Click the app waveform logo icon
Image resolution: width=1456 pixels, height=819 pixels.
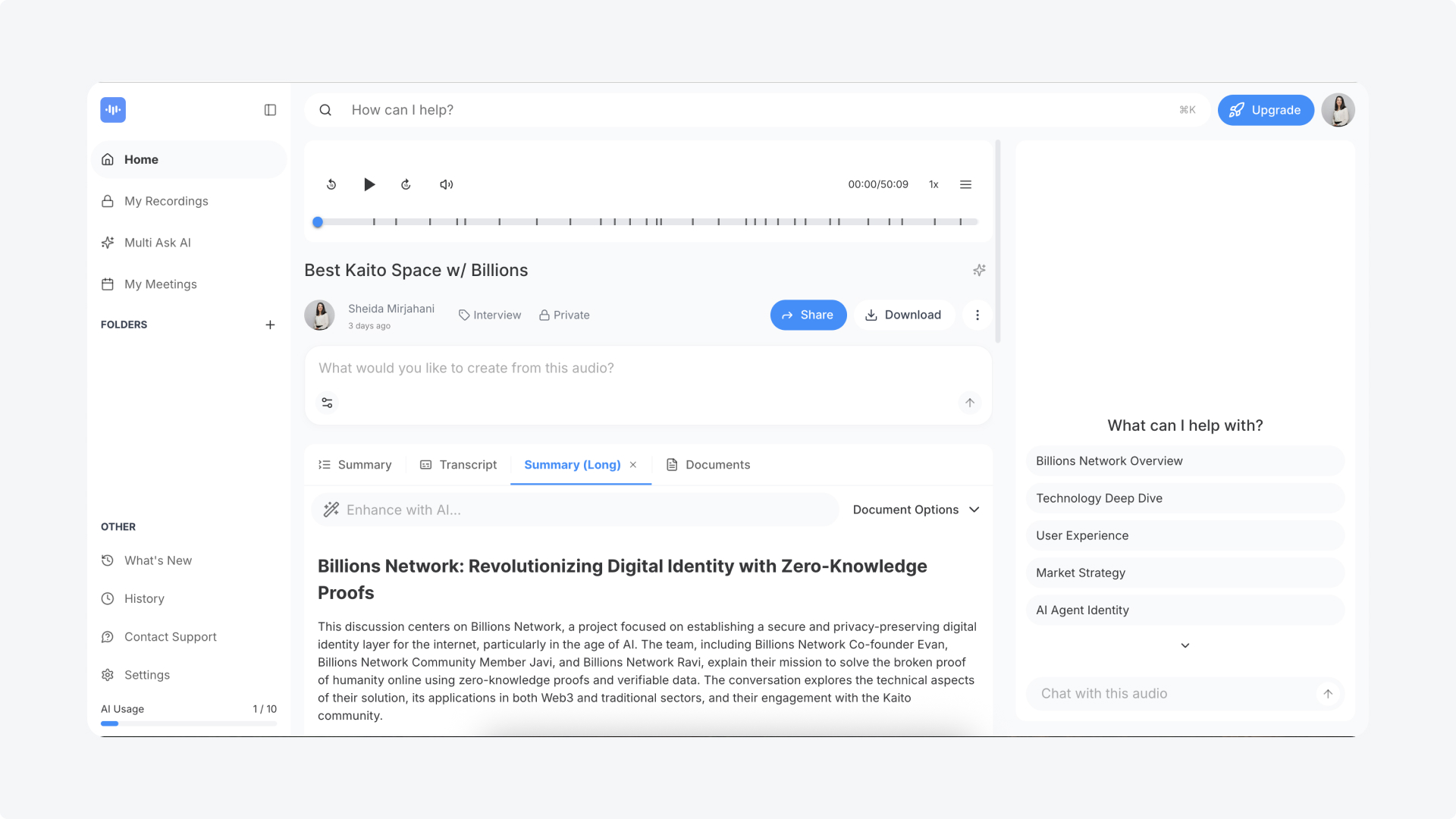point(113,110)
